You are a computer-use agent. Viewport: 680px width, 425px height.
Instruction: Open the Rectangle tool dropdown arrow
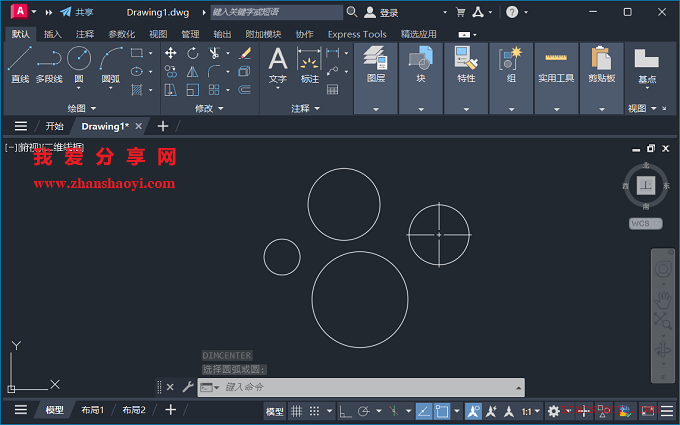coord(150,53)
